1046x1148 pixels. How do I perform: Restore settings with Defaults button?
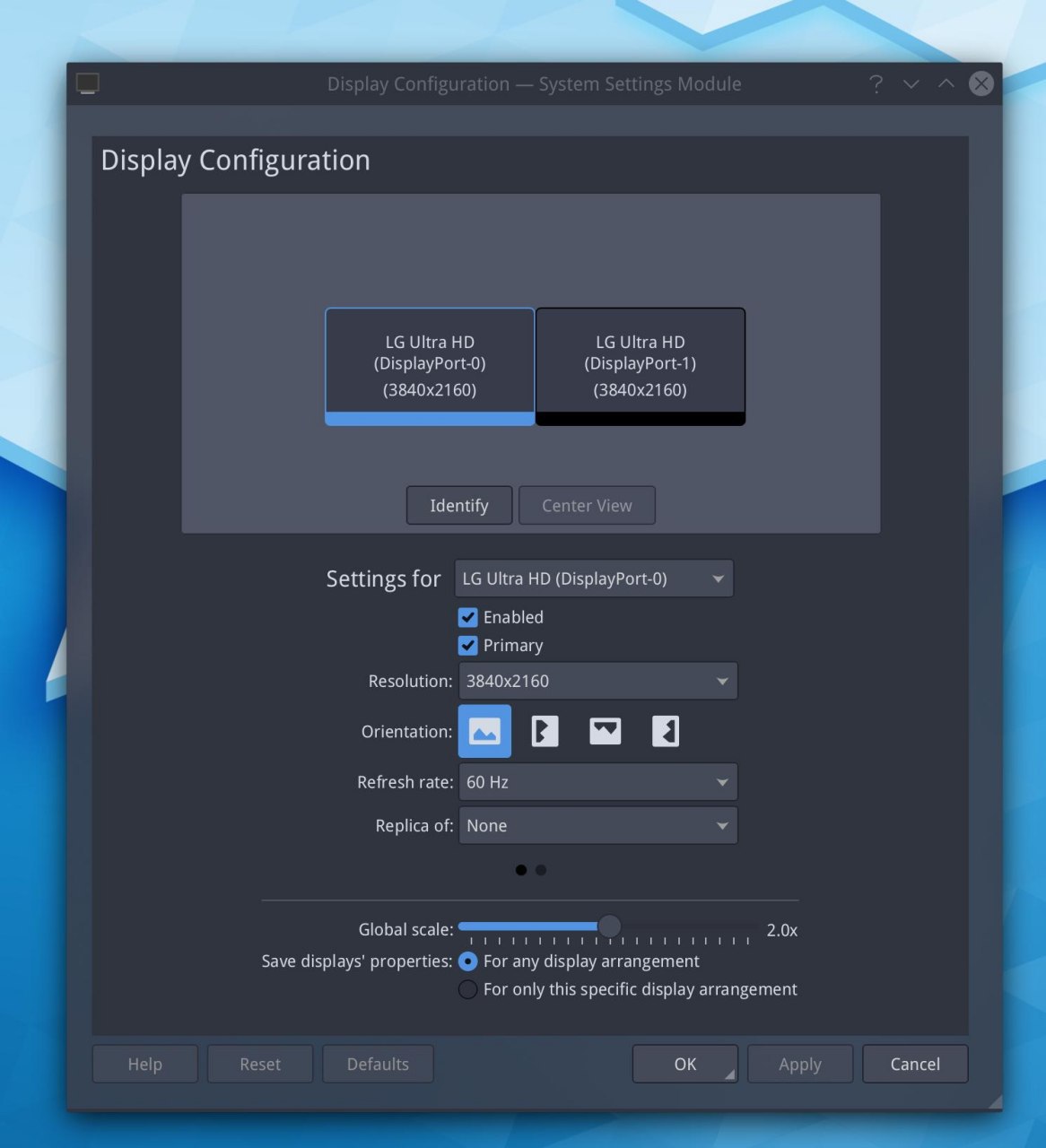click(378, 1064)
